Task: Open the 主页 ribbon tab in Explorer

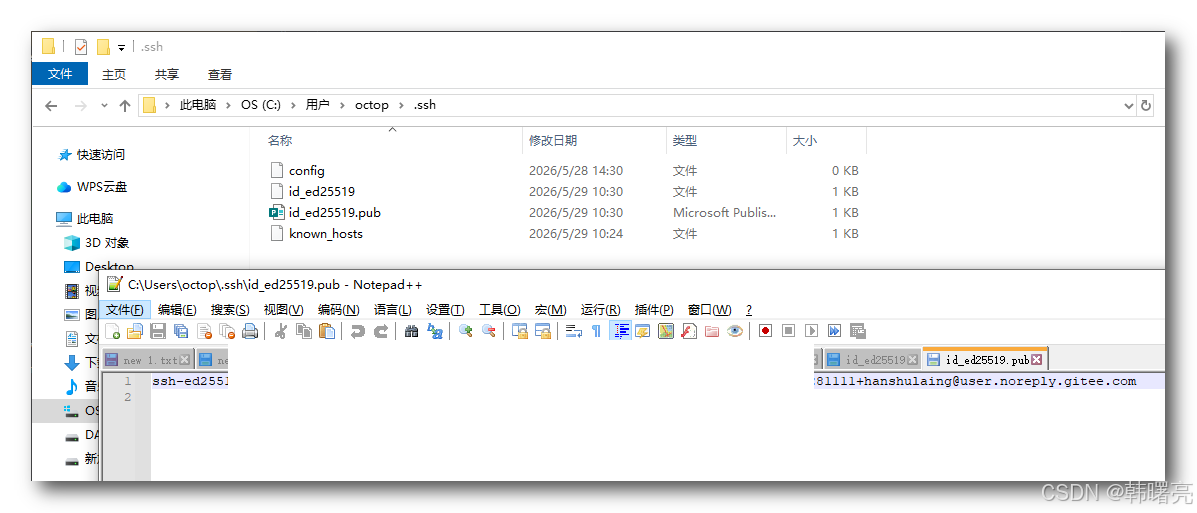Action: [114, 74]
